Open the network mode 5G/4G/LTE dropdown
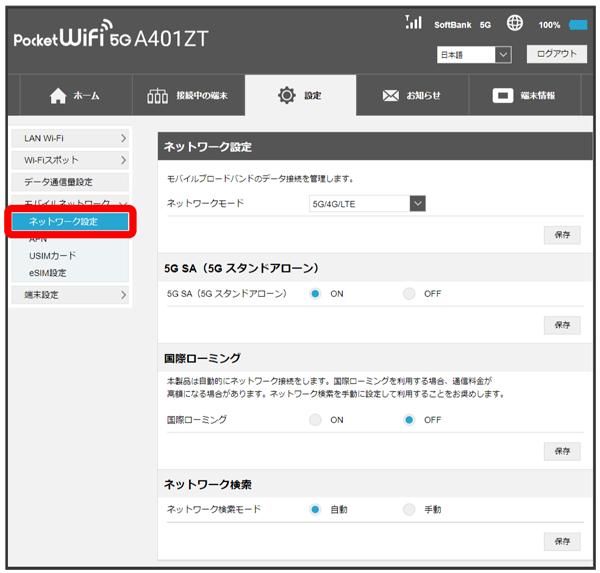The image size is (600, 573). click(368, 204)
